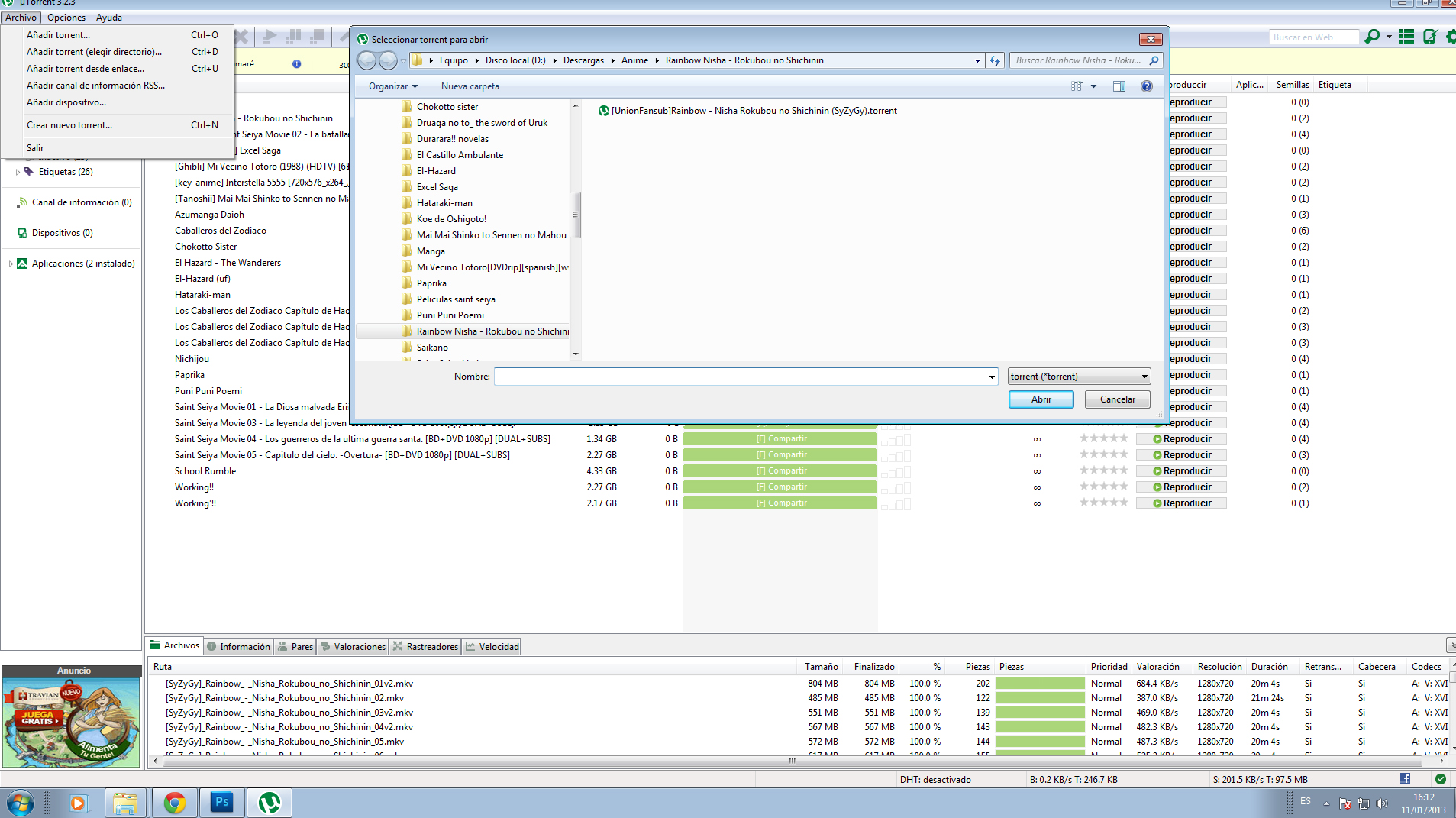1456x818 pixels.
Task: Click the folder list vertical scrollbar thumb
Action: [x=575, y=215]
